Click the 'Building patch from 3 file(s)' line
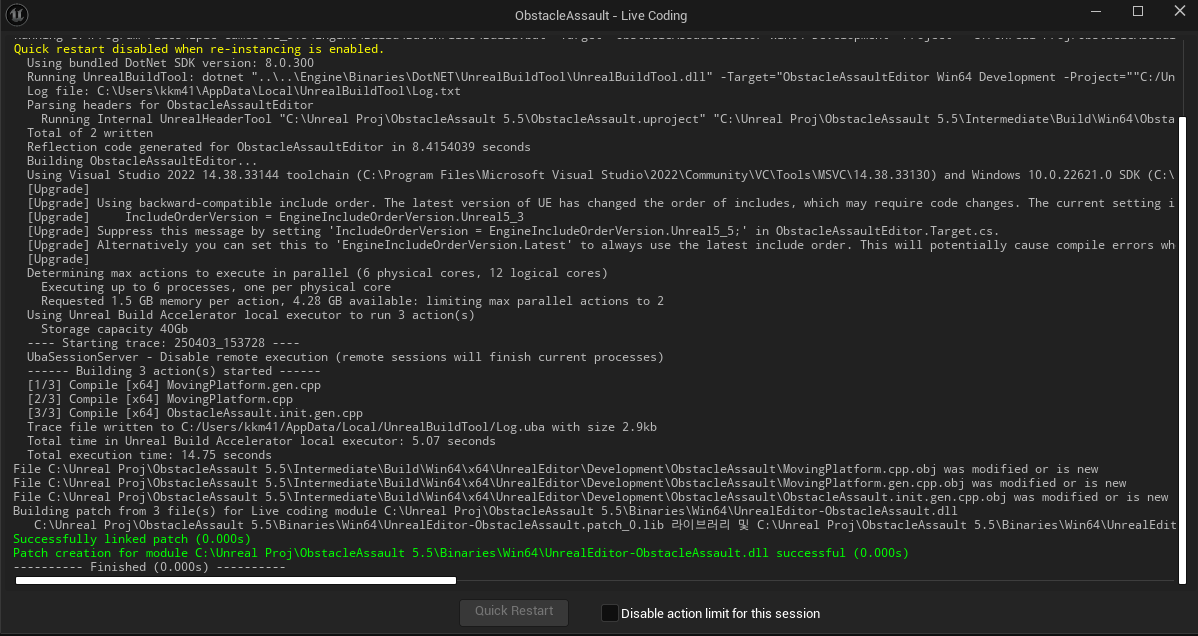Viewport: 1198px width, 636px height. [x=485, y=511]
